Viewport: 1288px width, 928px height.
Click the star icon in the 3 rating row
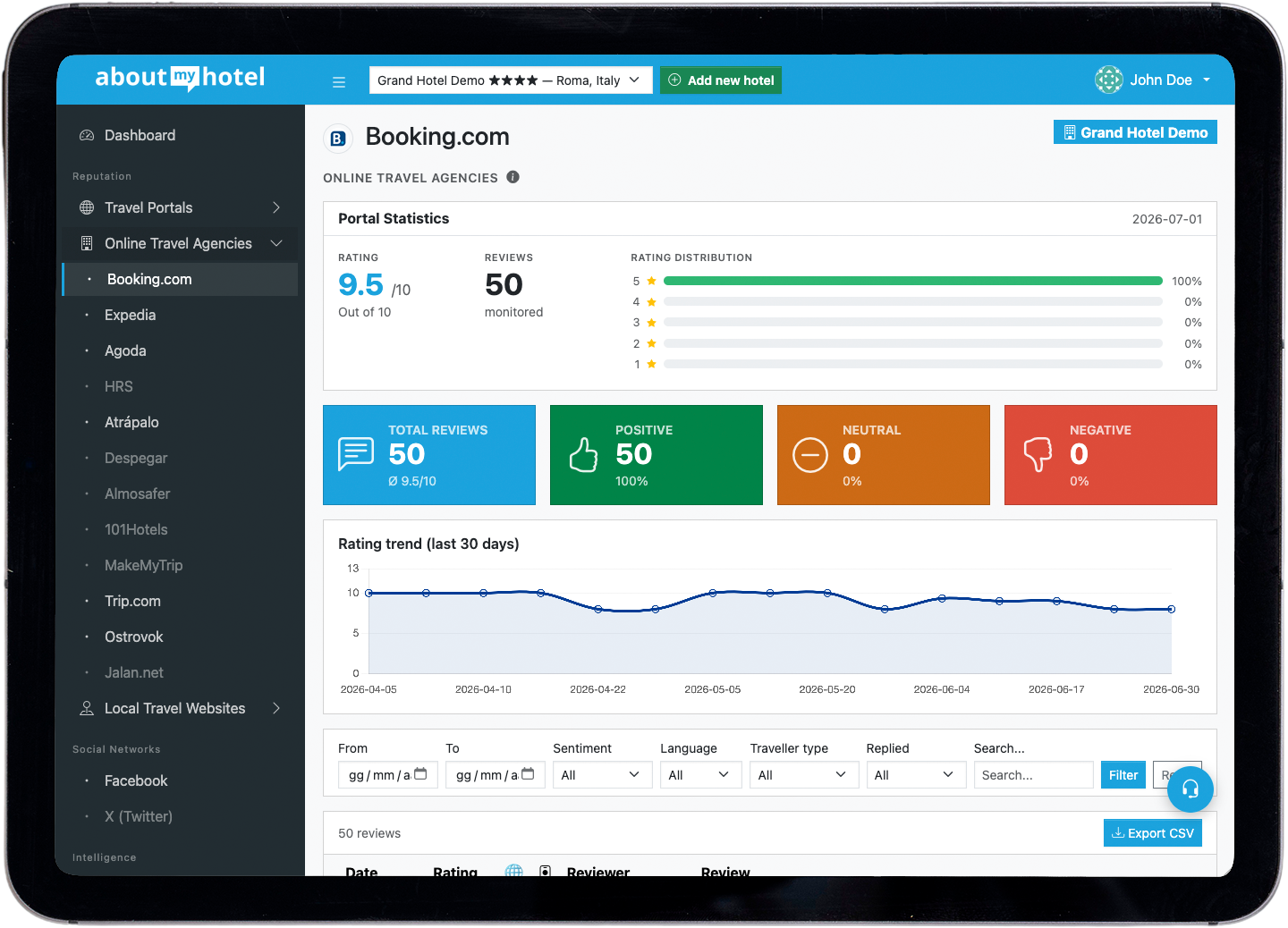(x=652, y=323)
